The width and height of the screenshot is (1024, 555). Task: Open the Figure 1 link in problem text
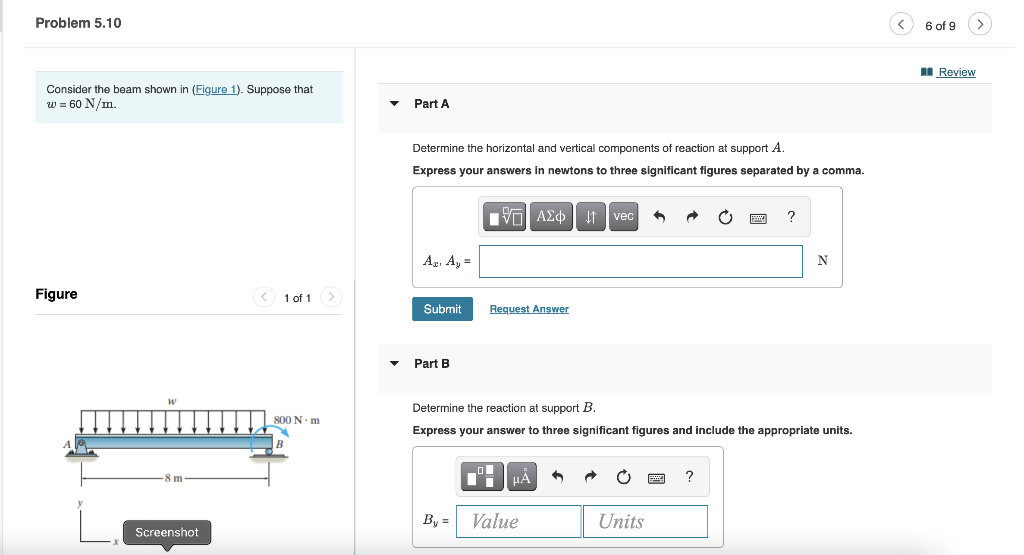click(x=216, y=89)
